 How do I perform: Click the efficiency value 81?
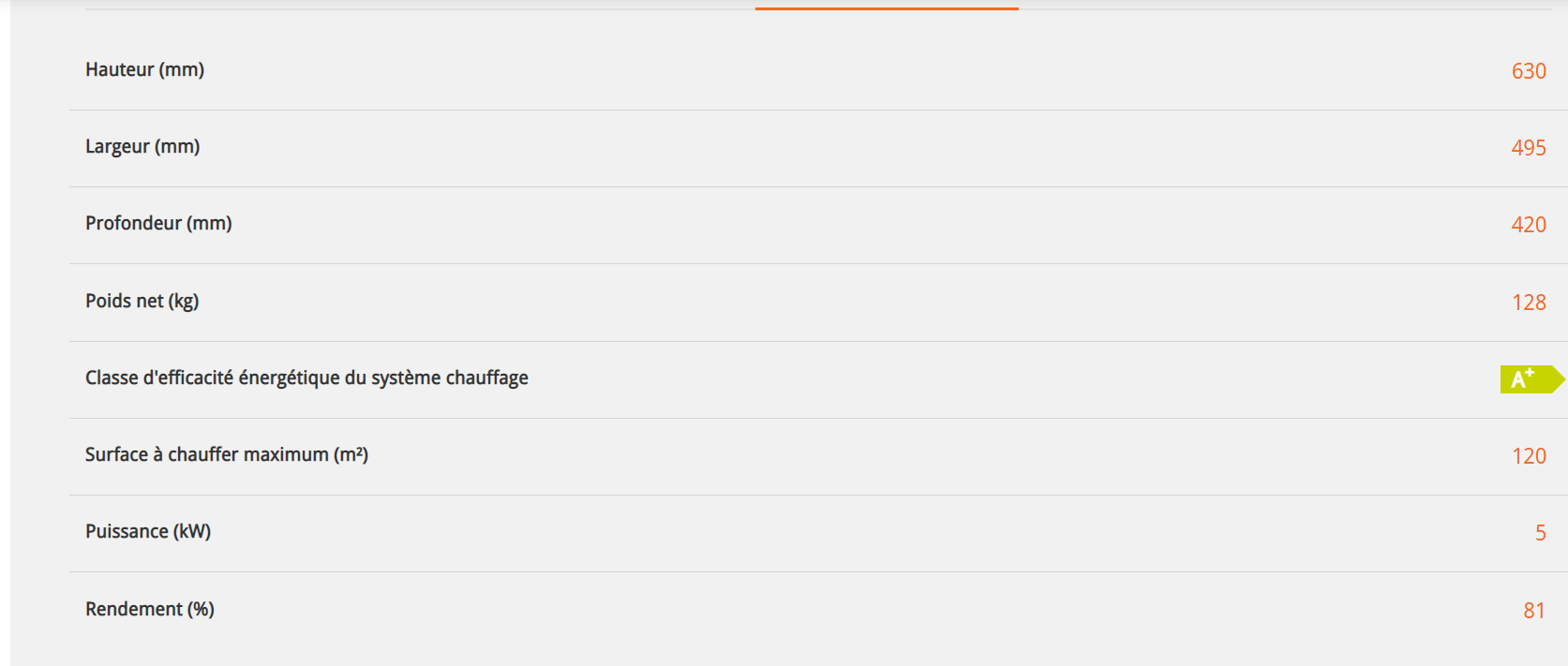pos(1534,611)
